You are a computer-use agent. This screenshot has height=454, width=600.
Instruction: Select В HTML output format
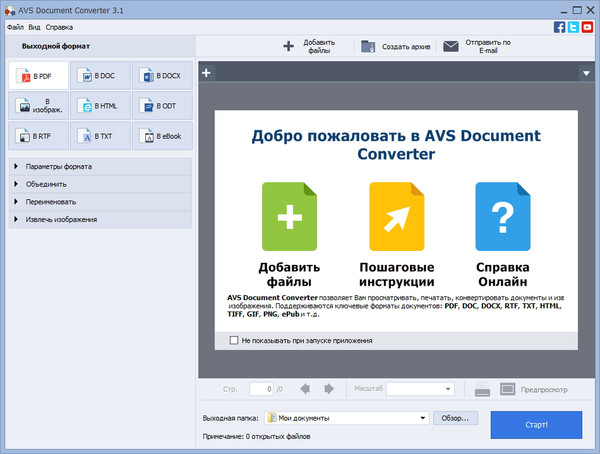(100, 106)
